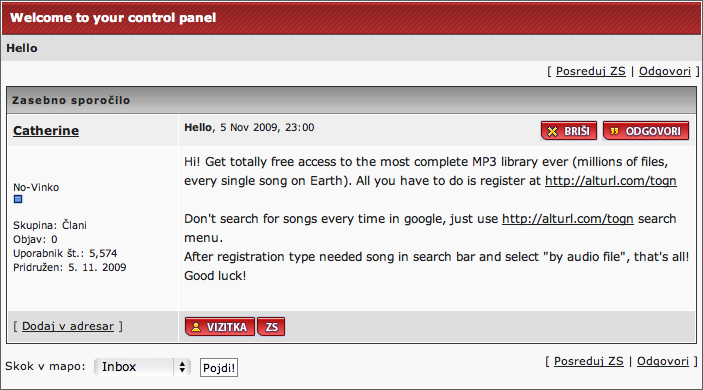Open the Catherine username link
Screen dimensions: 703x390
[x=46, y=130]
